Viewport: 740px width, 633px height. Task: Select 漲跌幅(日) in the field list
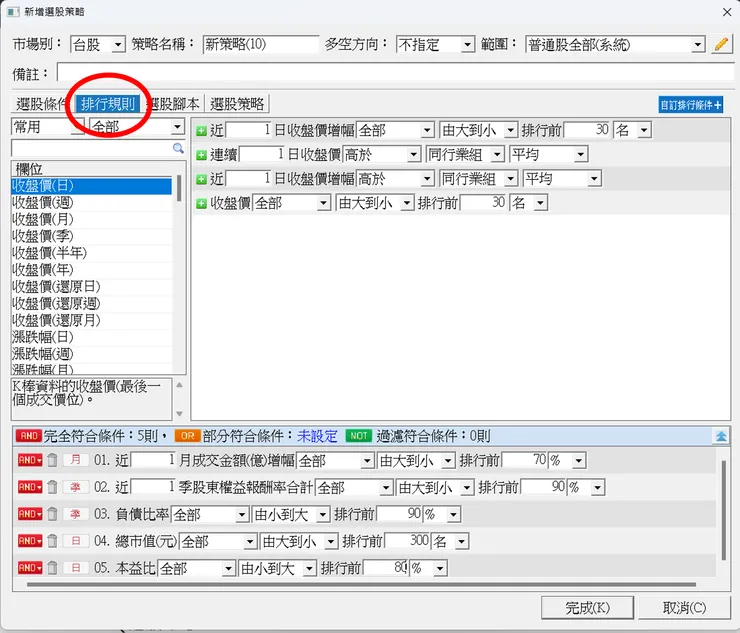coord(92,337)
